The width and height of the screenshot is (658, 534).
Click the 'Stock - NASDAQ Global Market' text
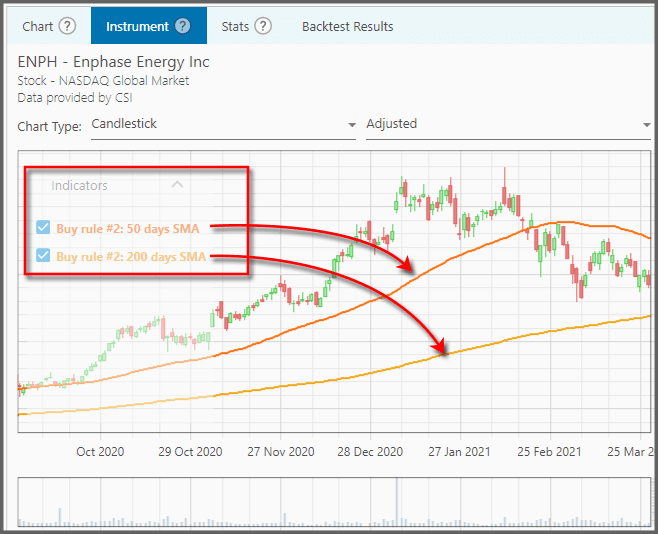pos(103,80)
